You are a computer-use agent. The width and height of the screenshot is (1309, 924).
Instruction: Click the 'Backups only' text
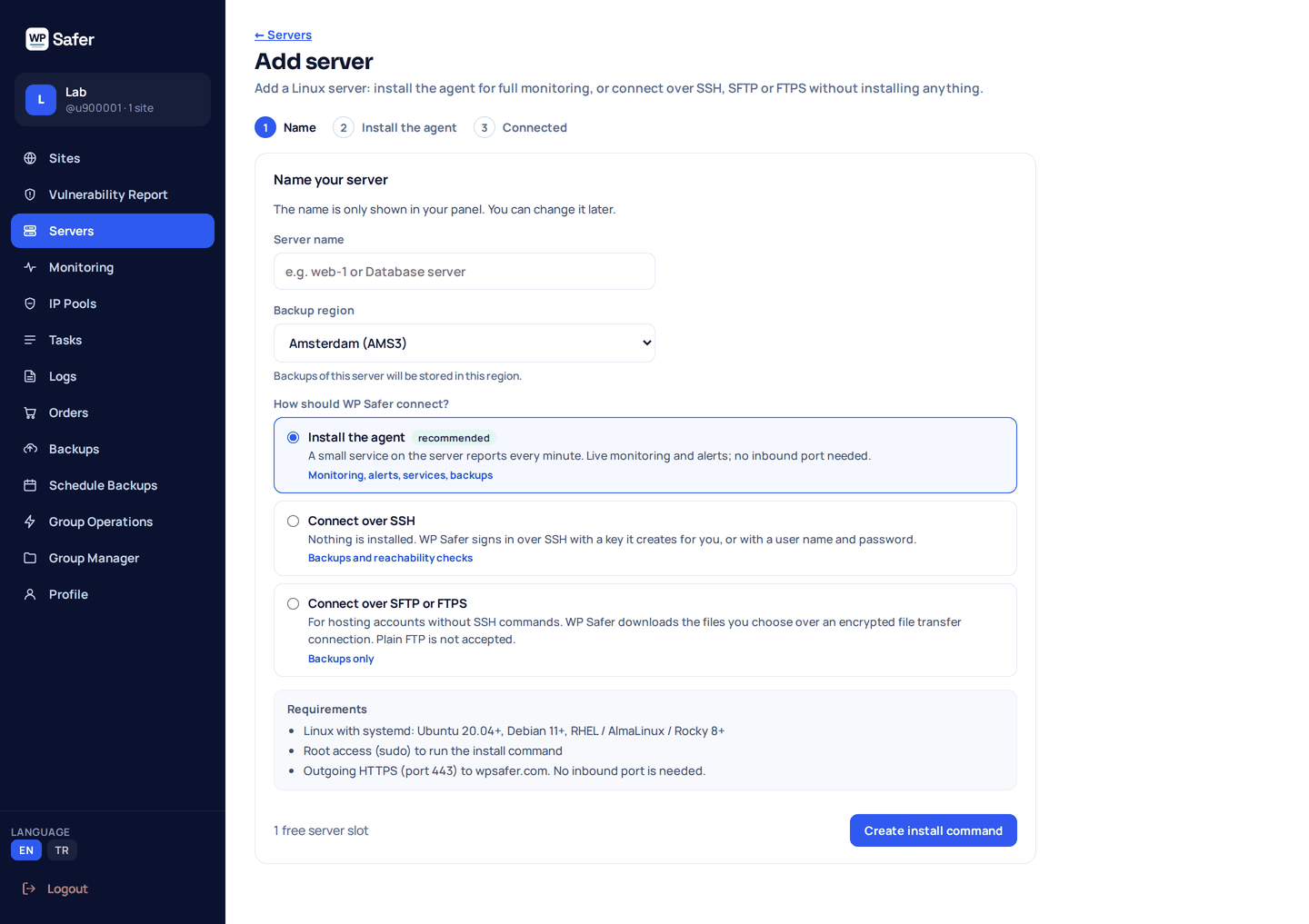(x=341, y=659)
